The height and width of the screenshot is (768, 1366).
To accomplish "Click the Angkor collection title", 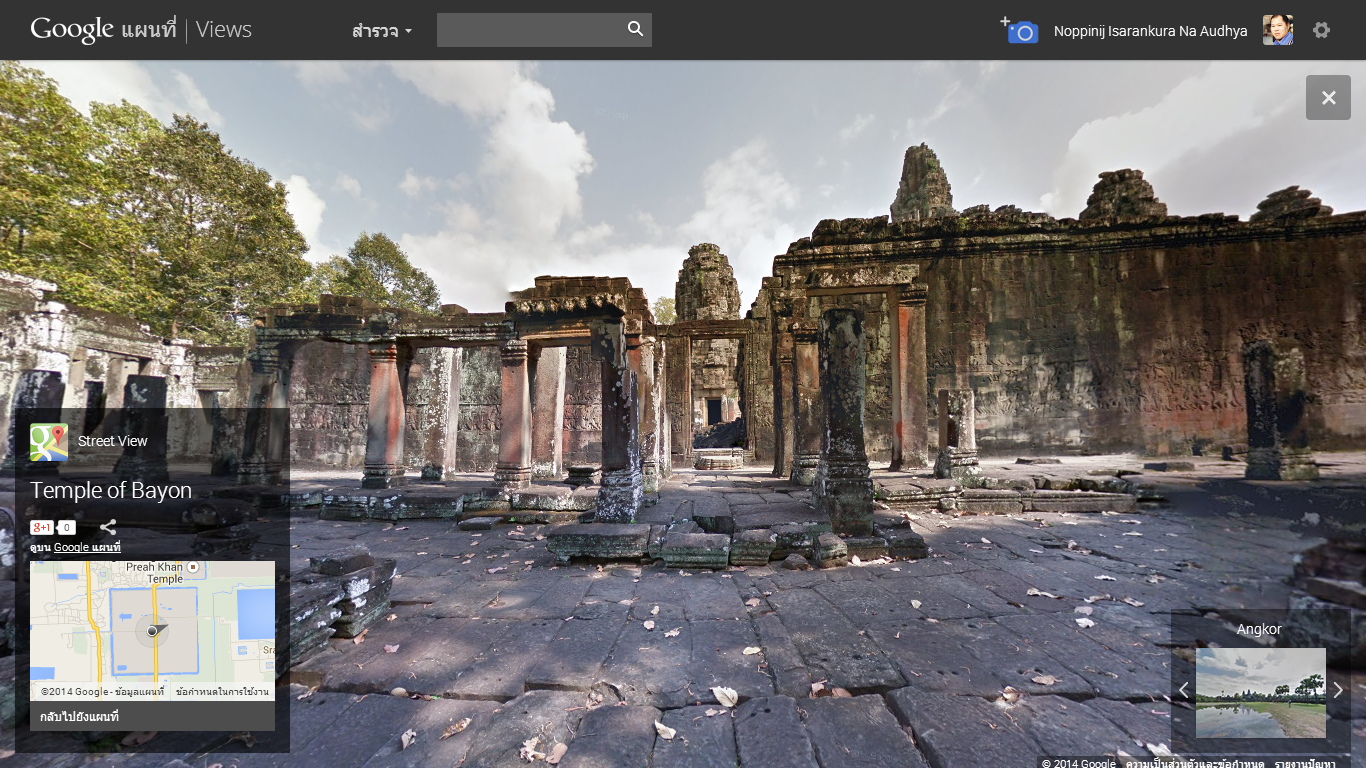I will coord(1259,629).
